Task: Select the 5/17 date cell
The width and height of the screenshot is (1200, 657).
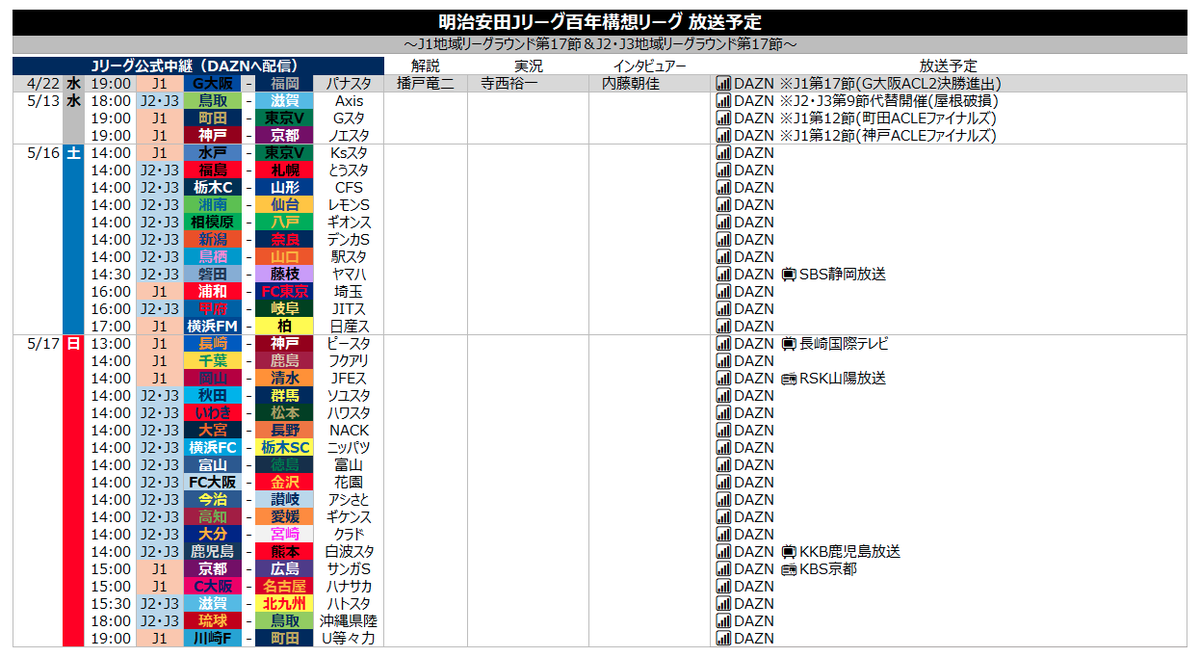Action: [x=39, y=344]
